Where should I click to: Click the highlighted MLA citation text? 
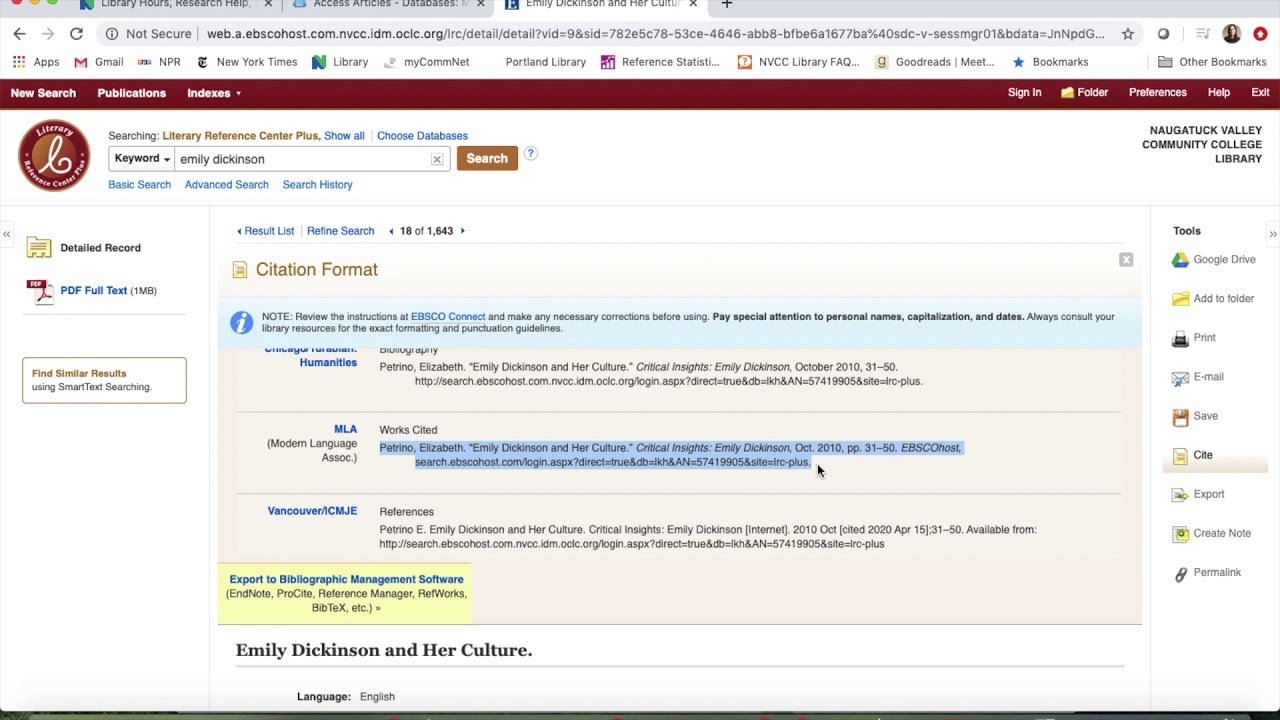click(670, 455)
